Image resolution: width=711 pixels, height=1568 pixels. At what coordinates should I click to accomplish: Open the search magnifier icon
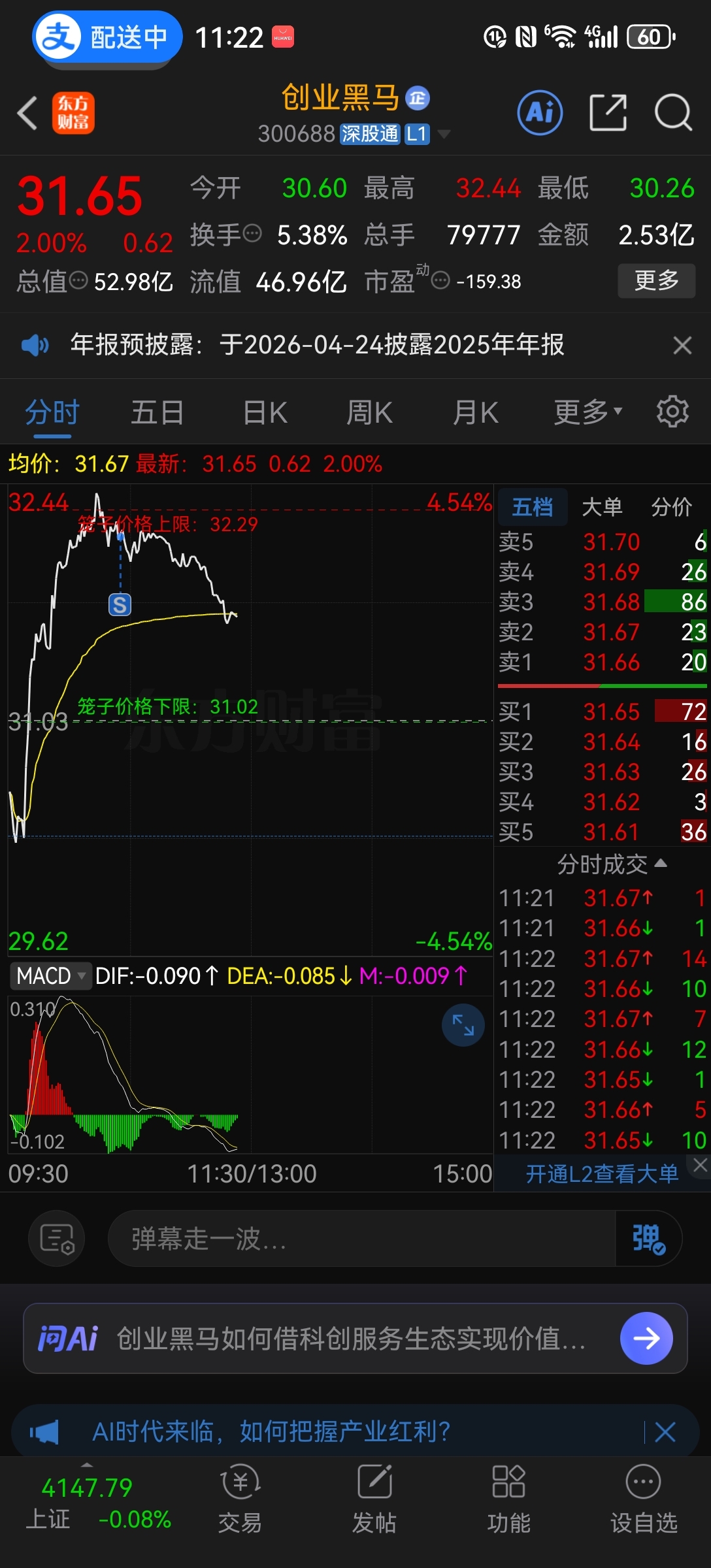coord(674,112)
